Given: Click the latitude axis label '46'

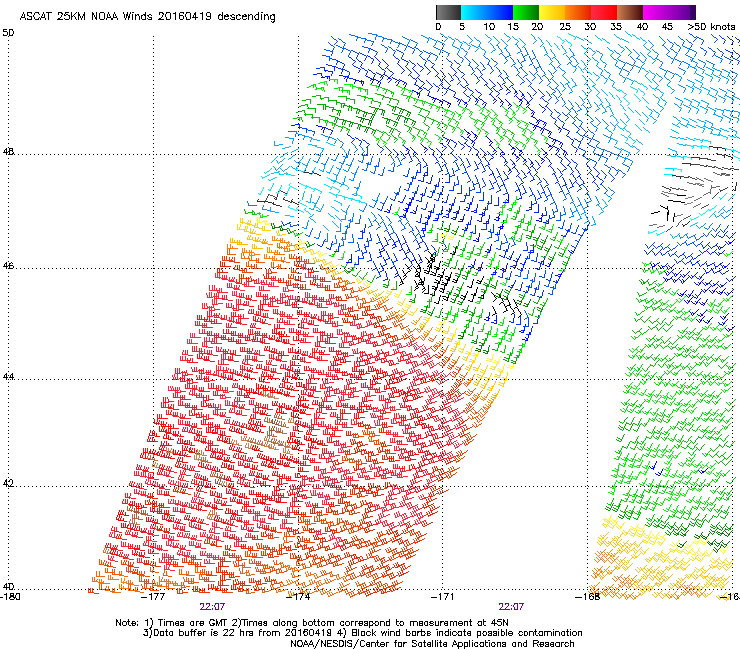Looking at the screenshot, I should 8,266.
